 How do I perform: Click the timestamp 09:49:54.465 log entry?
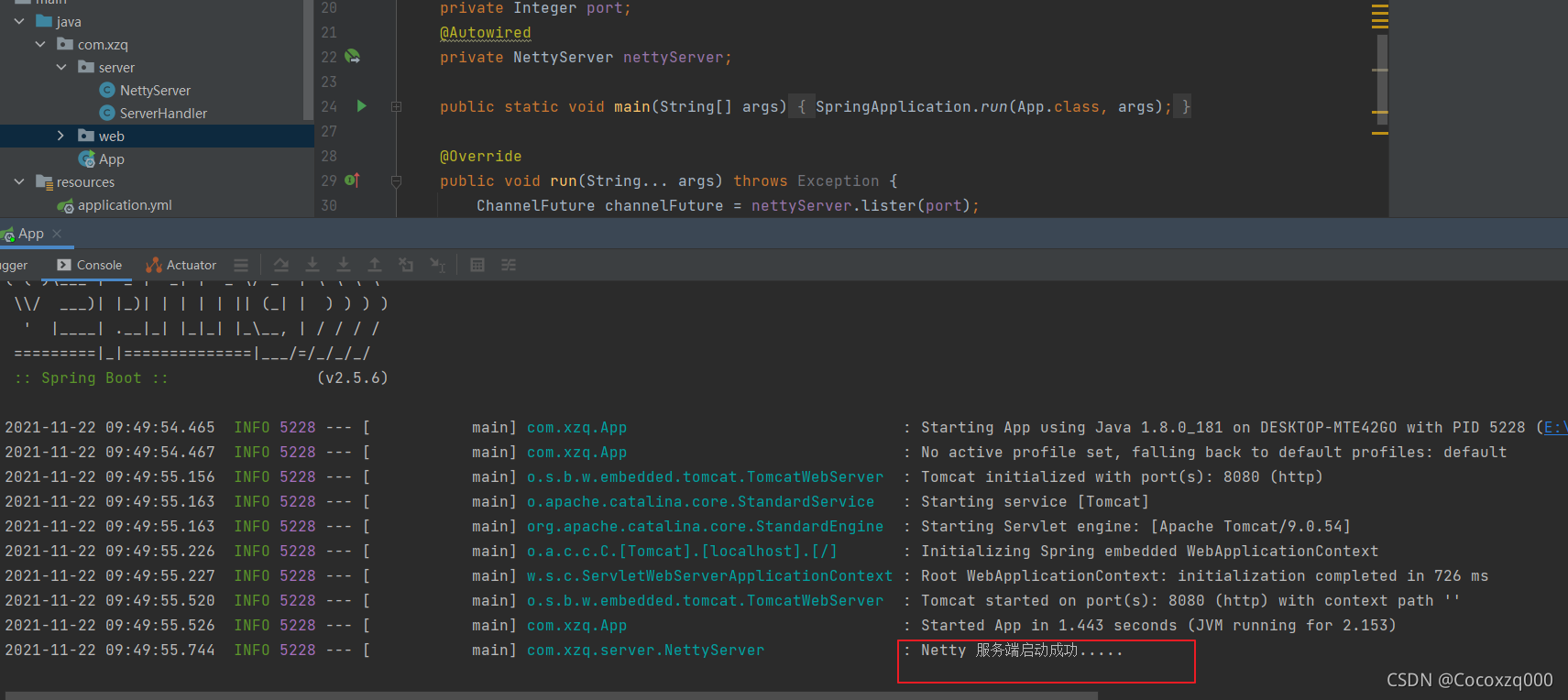[x=110, y=427]
